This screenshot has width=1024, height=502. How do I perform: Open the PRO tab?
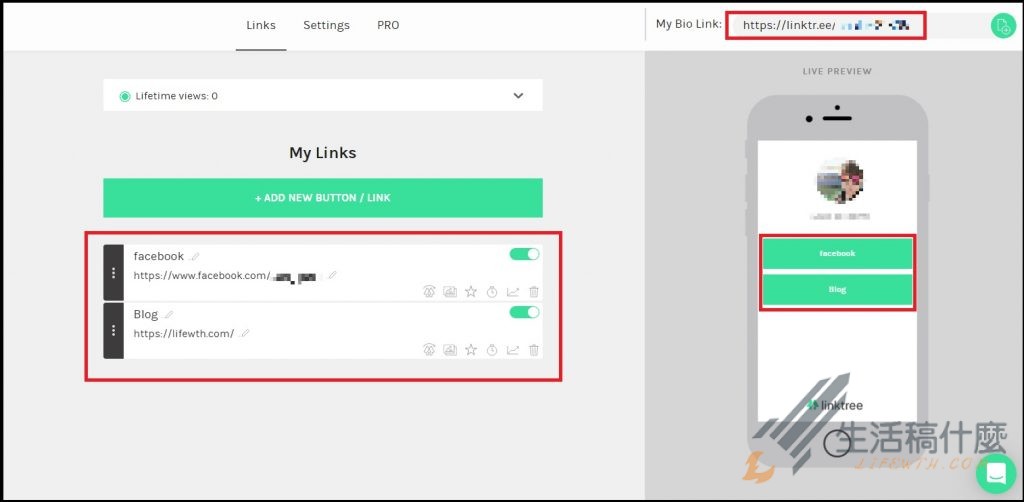point(388,25)
